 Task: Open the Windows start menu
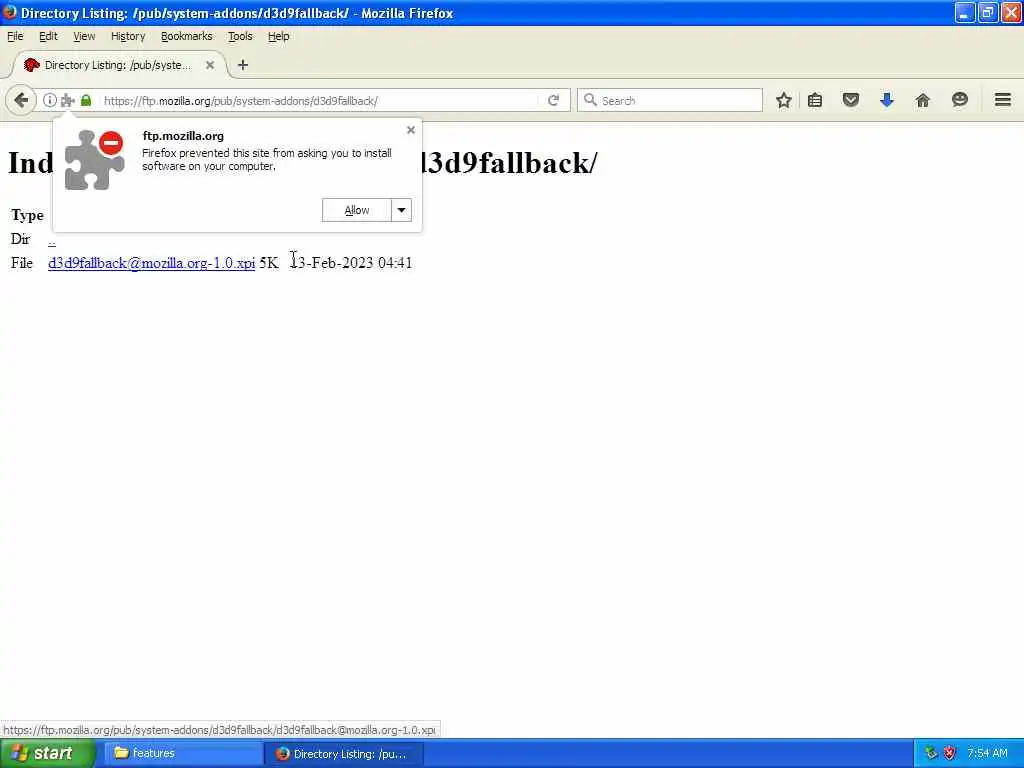tap(48, 753)
